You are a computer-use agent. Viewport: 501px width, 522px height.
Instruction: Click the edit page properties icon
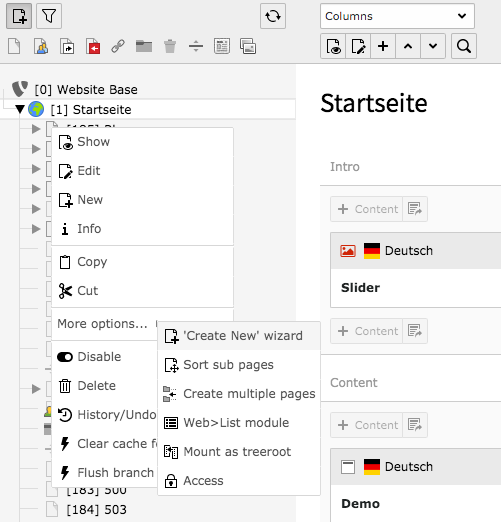tap(358, 46)
